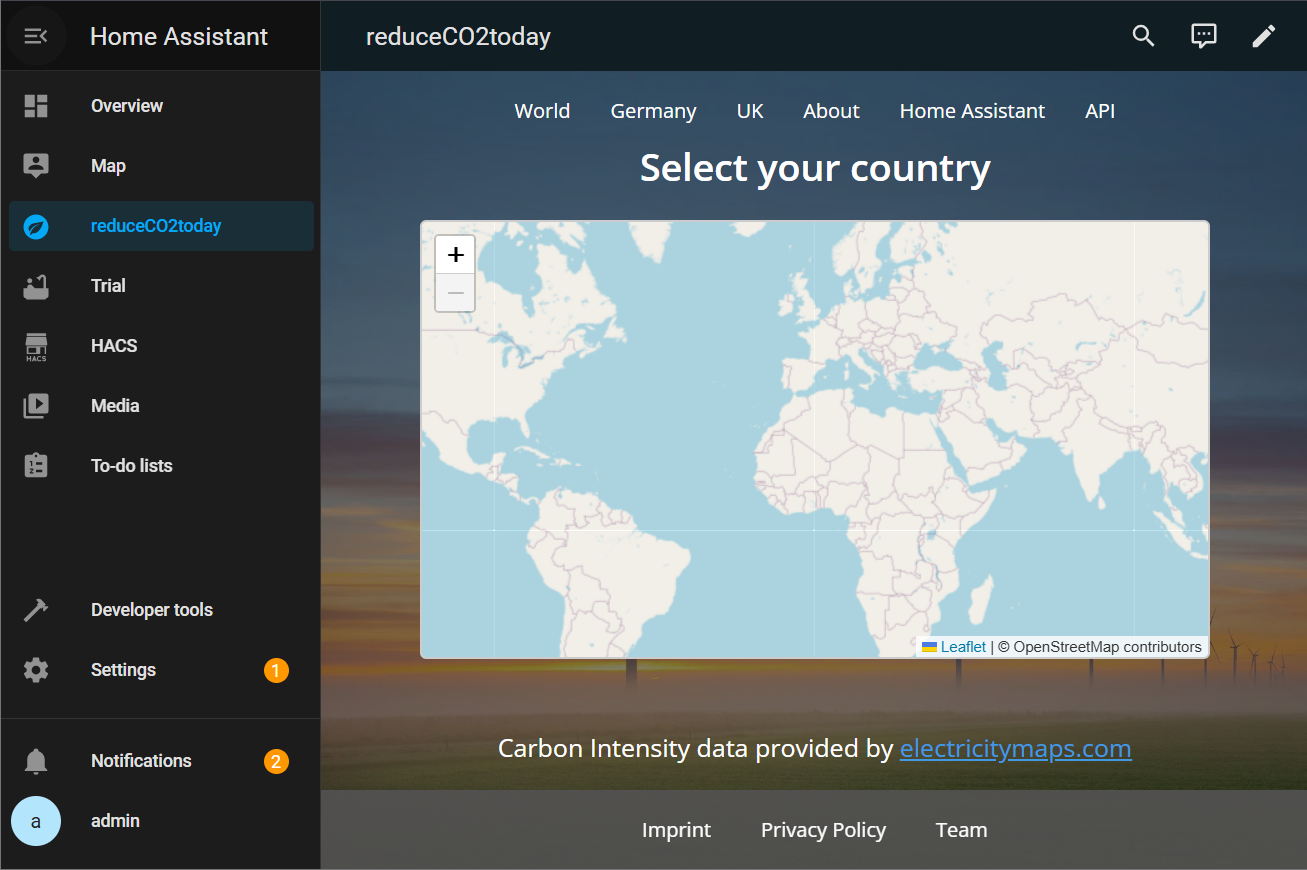
Task: Click the Select your country heading
Action: coord(815,168)
